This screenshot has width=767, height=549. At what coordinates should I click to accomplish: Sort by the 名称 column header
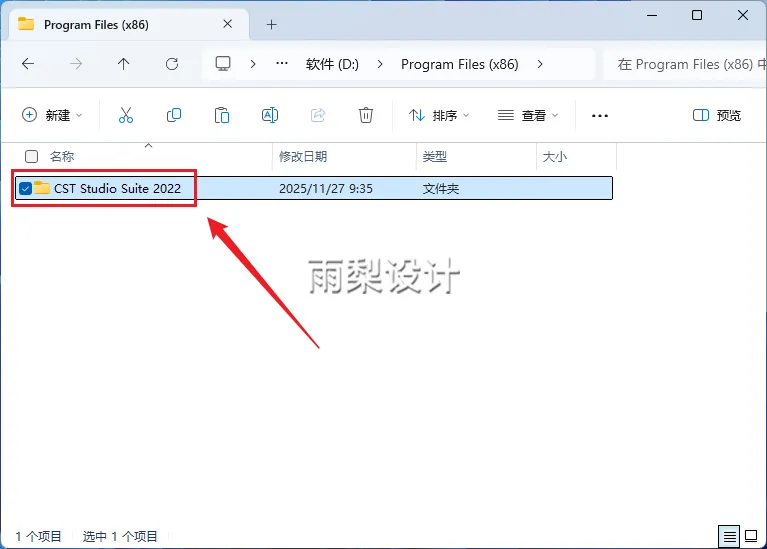click(x=62, y=157)
